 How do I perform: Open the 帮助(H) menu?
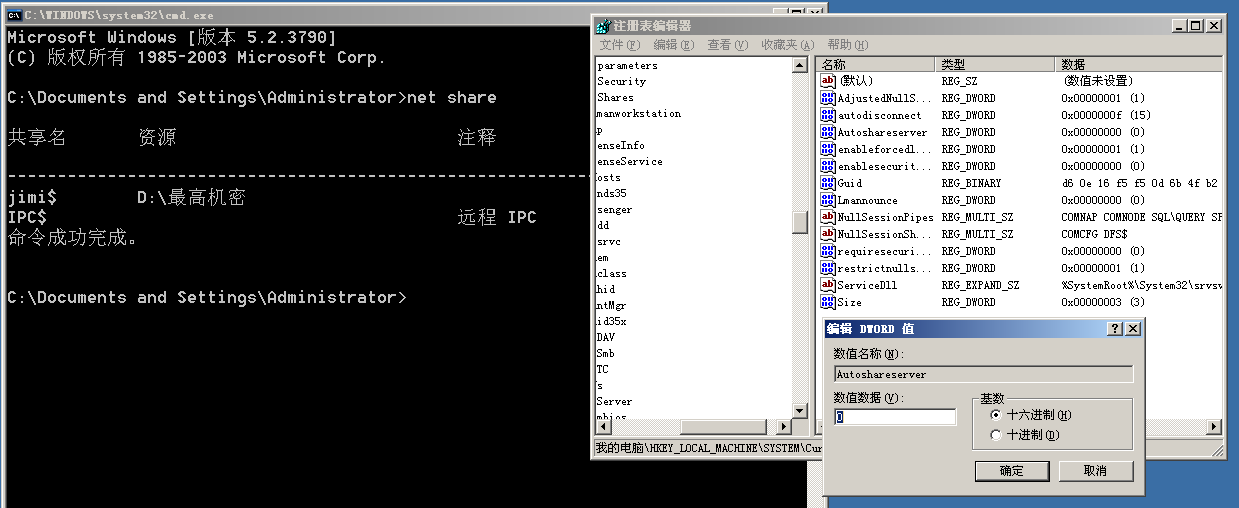point(848,45)
